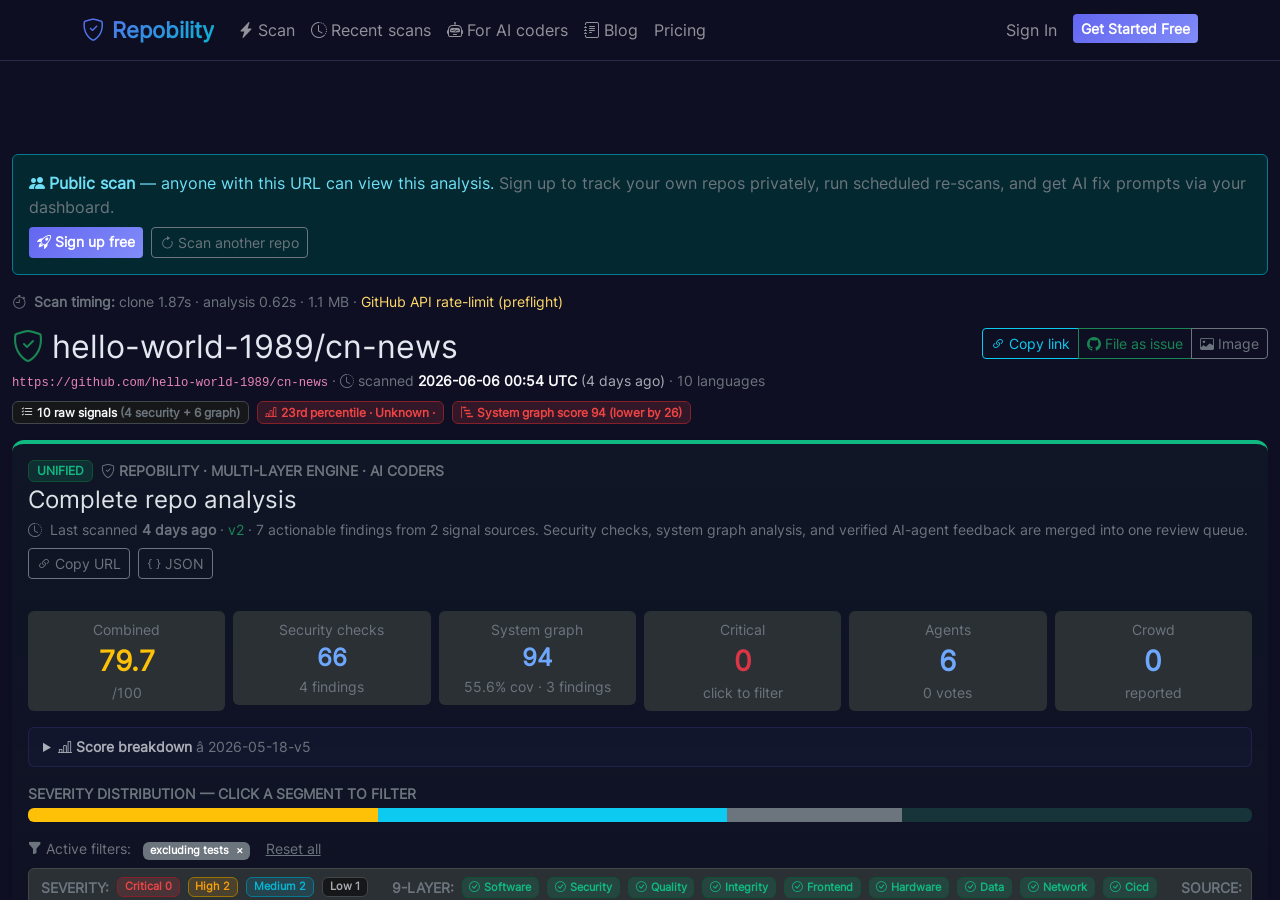Viewport: 1280px width, 900px height.
Task: Toggle the Security layer filter
Action: [583, 887]
